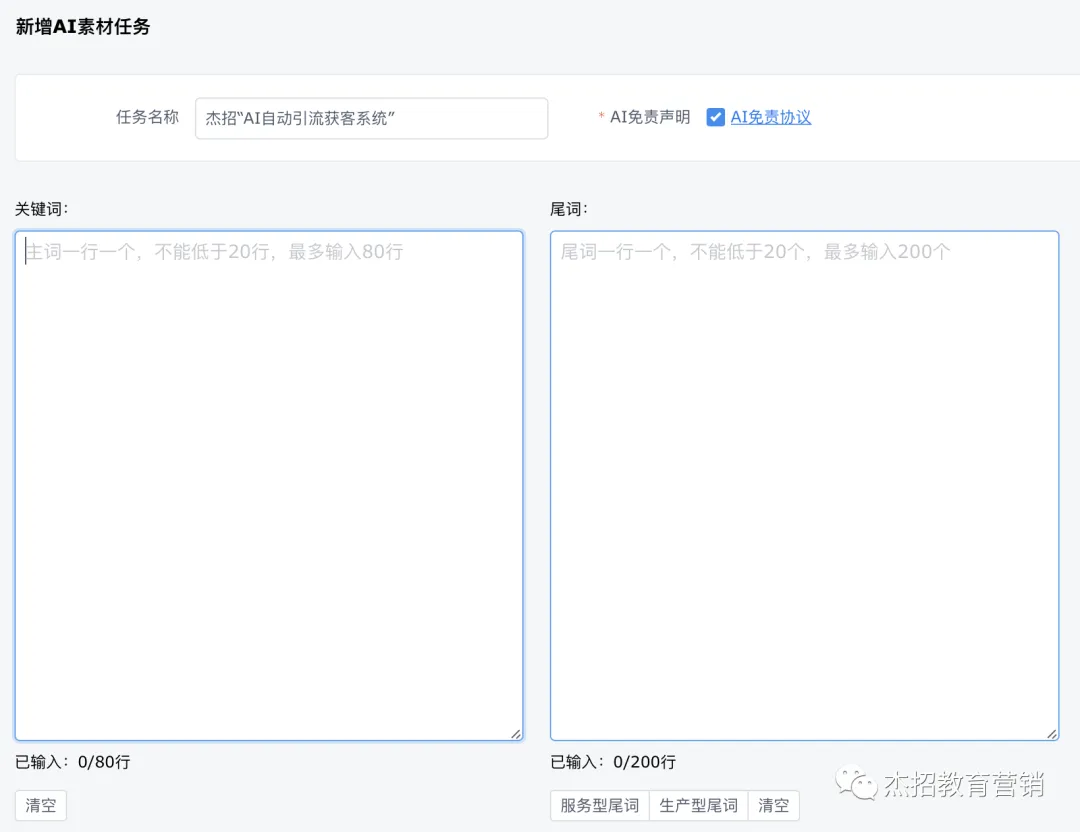Click the 新增AI素材任务 page title
Image resolution: width=1080 pixels, height=832 pixels.
point(83,28)
